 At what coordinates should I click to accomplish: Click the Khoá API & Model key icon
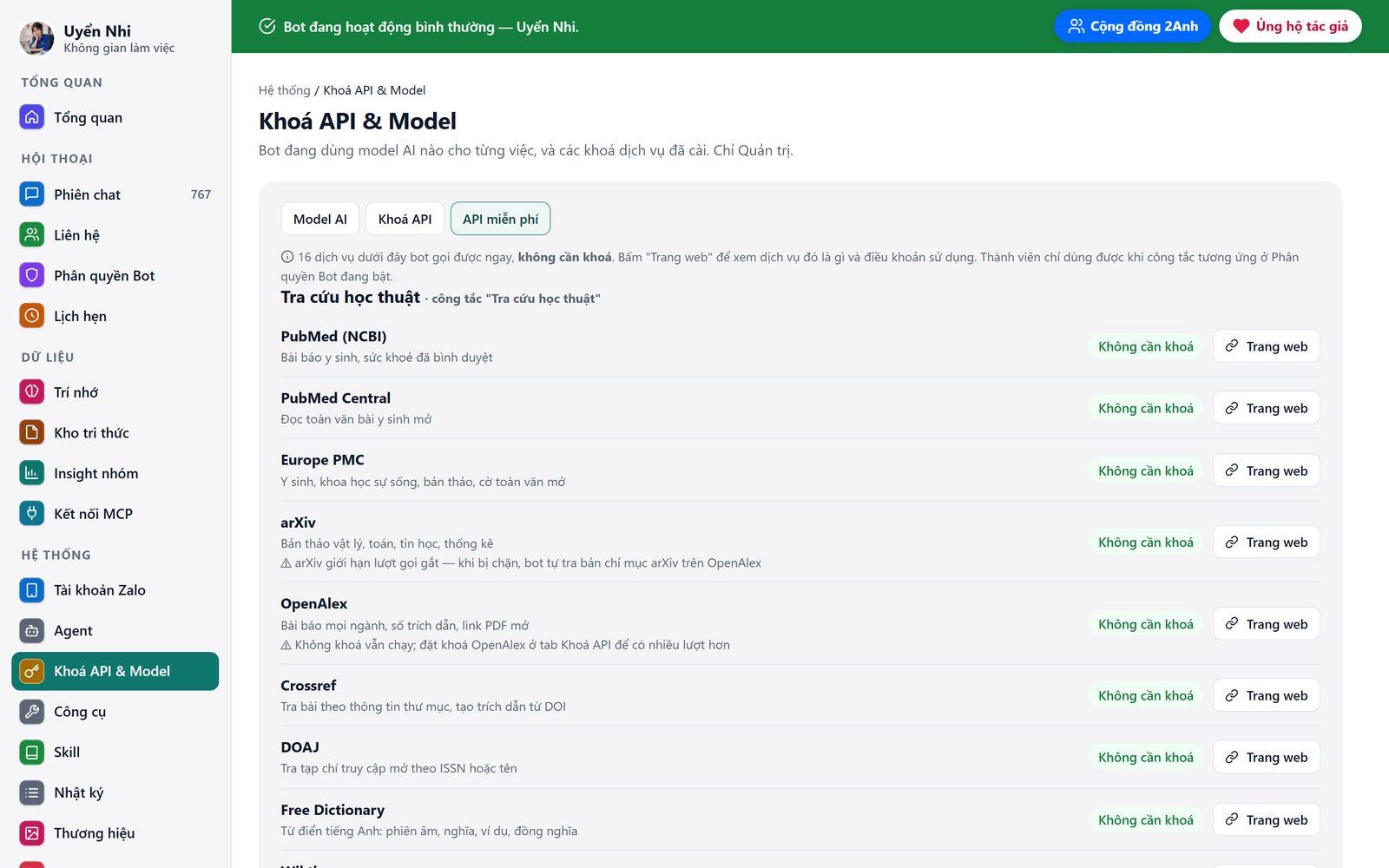[x=32, y=671]
